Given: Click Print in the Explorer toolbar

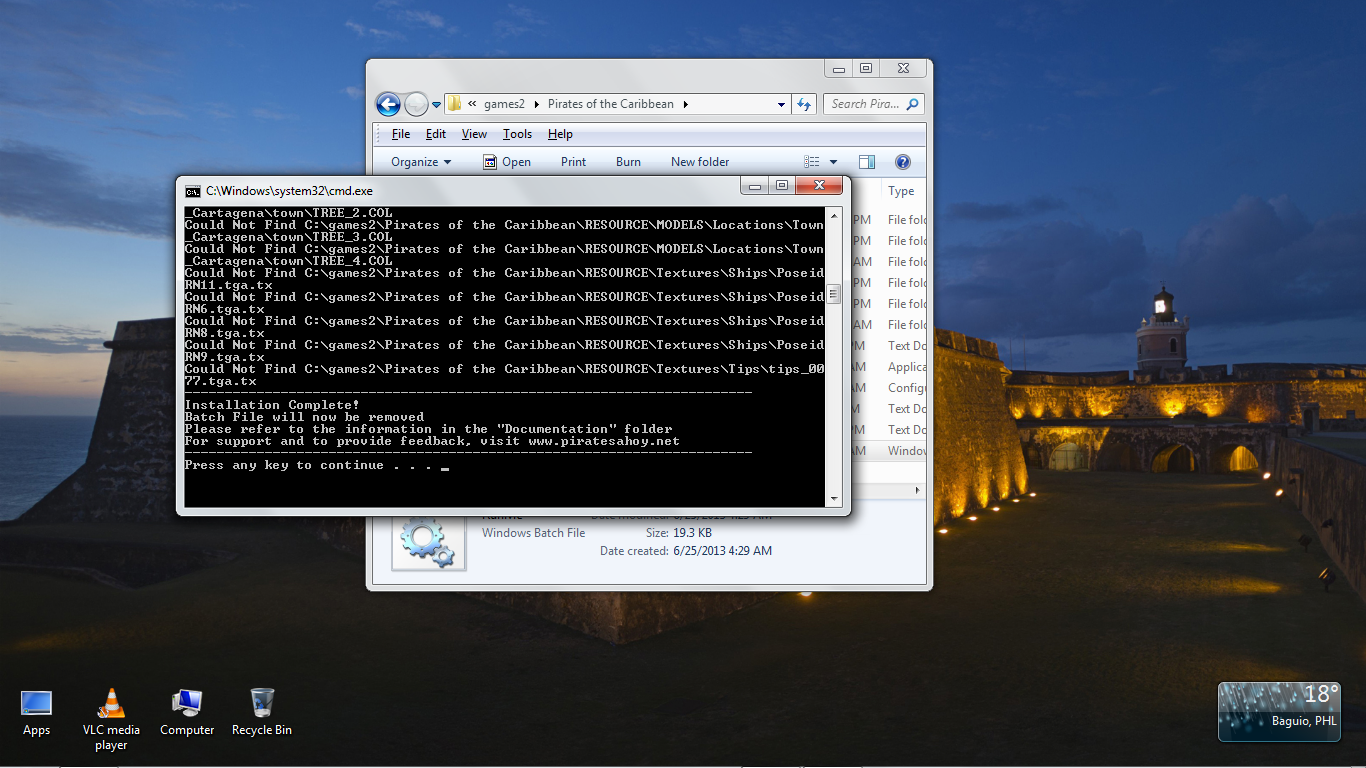Looking at the screenshot, I should point(574,162).
